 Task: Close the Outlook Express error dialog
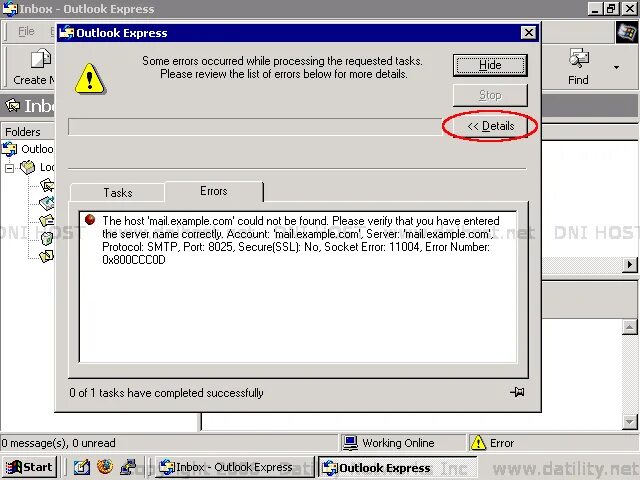(x=529, y=33)
